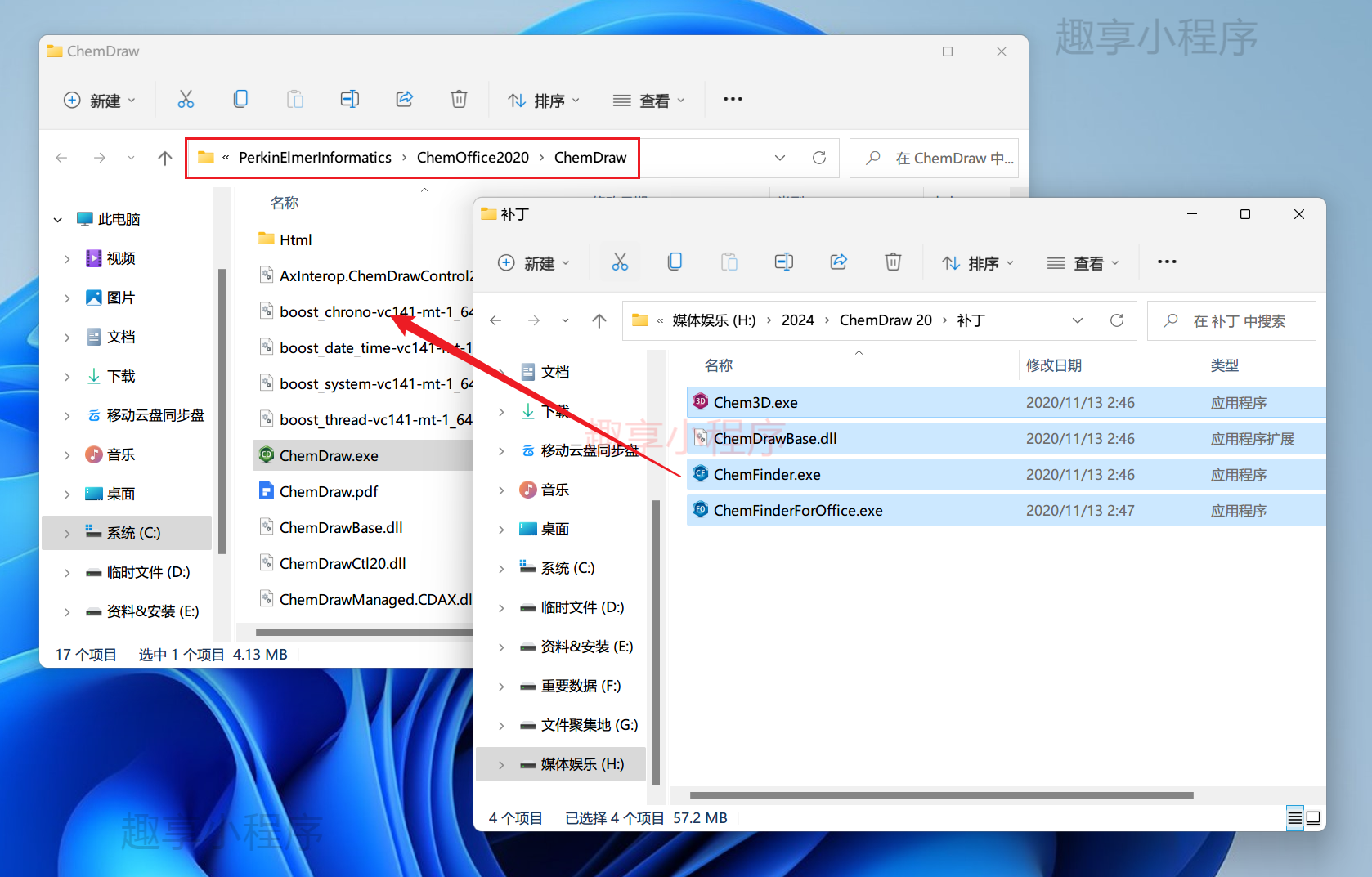
Task: Expand 视频 node in ChemDraw sidebar
Action: click(67, 258)
